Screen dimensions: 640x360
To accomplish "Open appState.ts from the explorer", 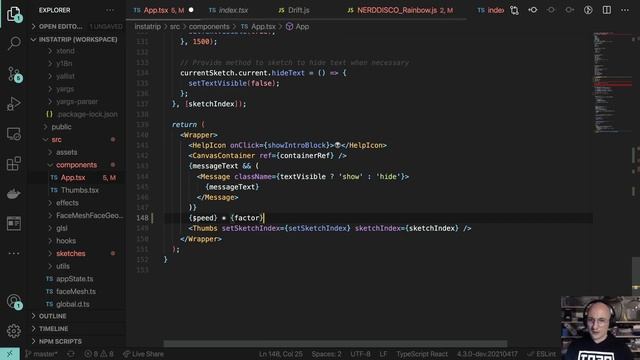I will [75, 279].
